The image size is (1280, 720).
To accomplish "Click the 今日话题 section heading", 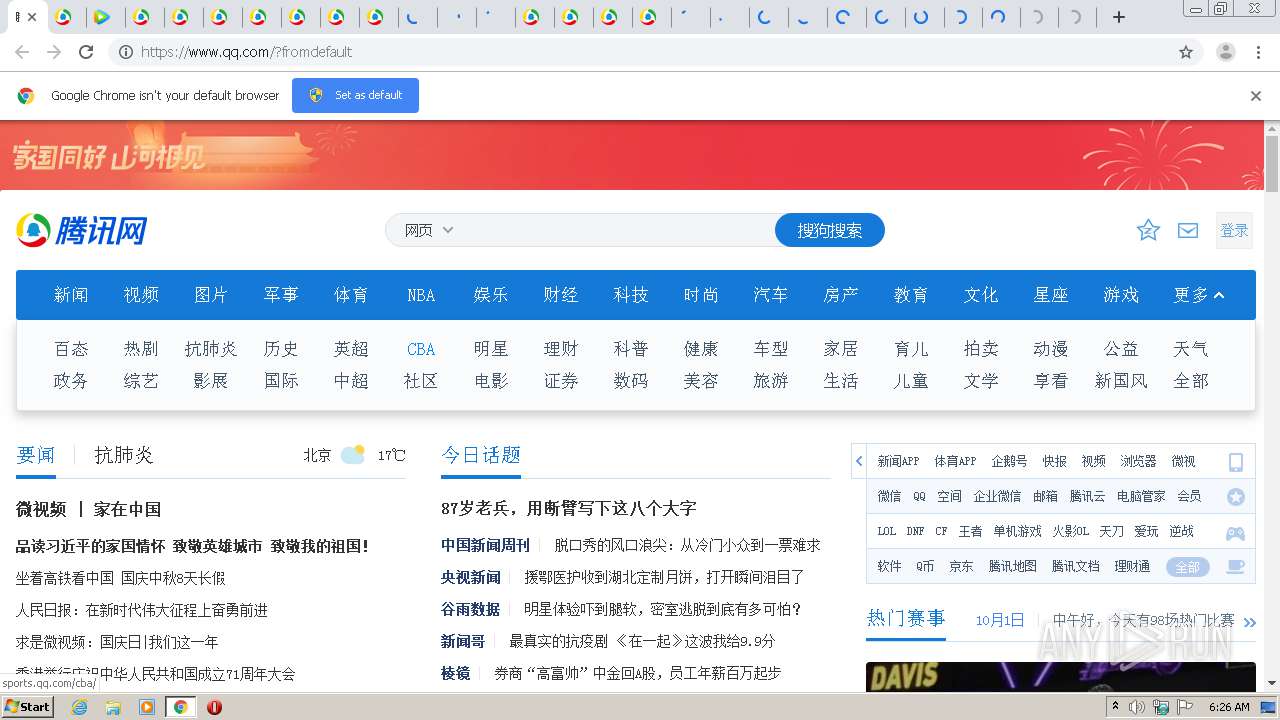I will point(481,455).
